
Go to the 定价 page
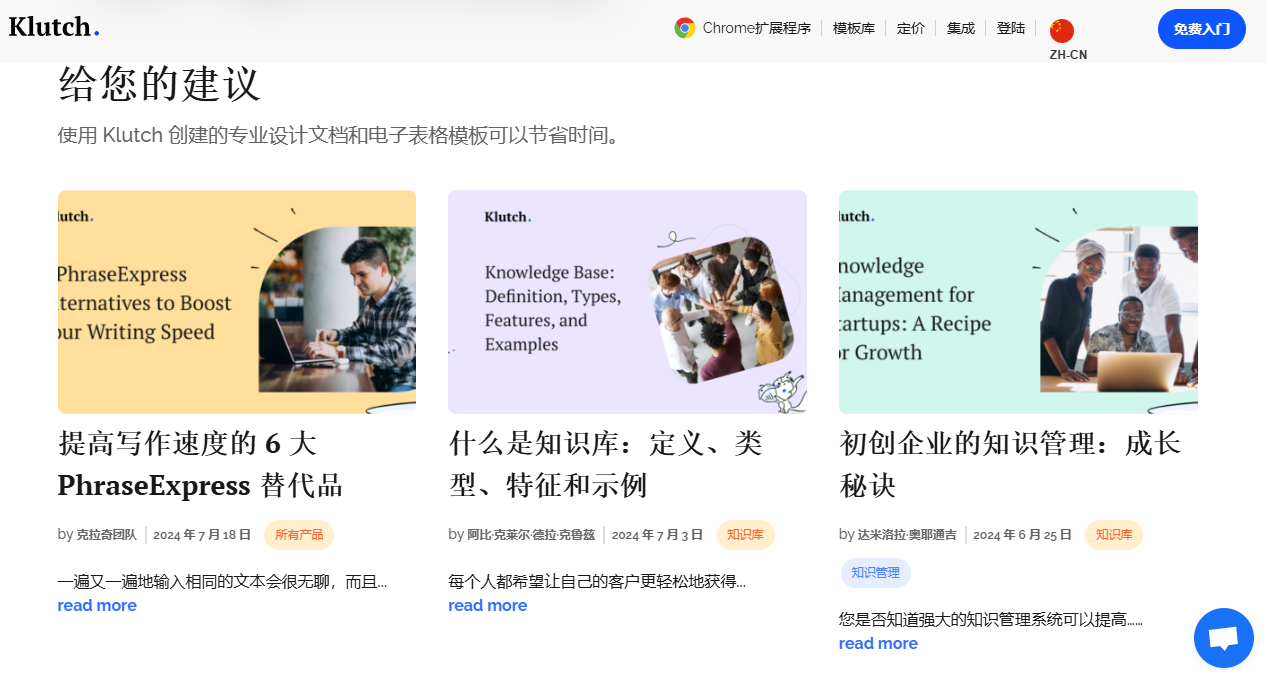click(x=911, y=28)
